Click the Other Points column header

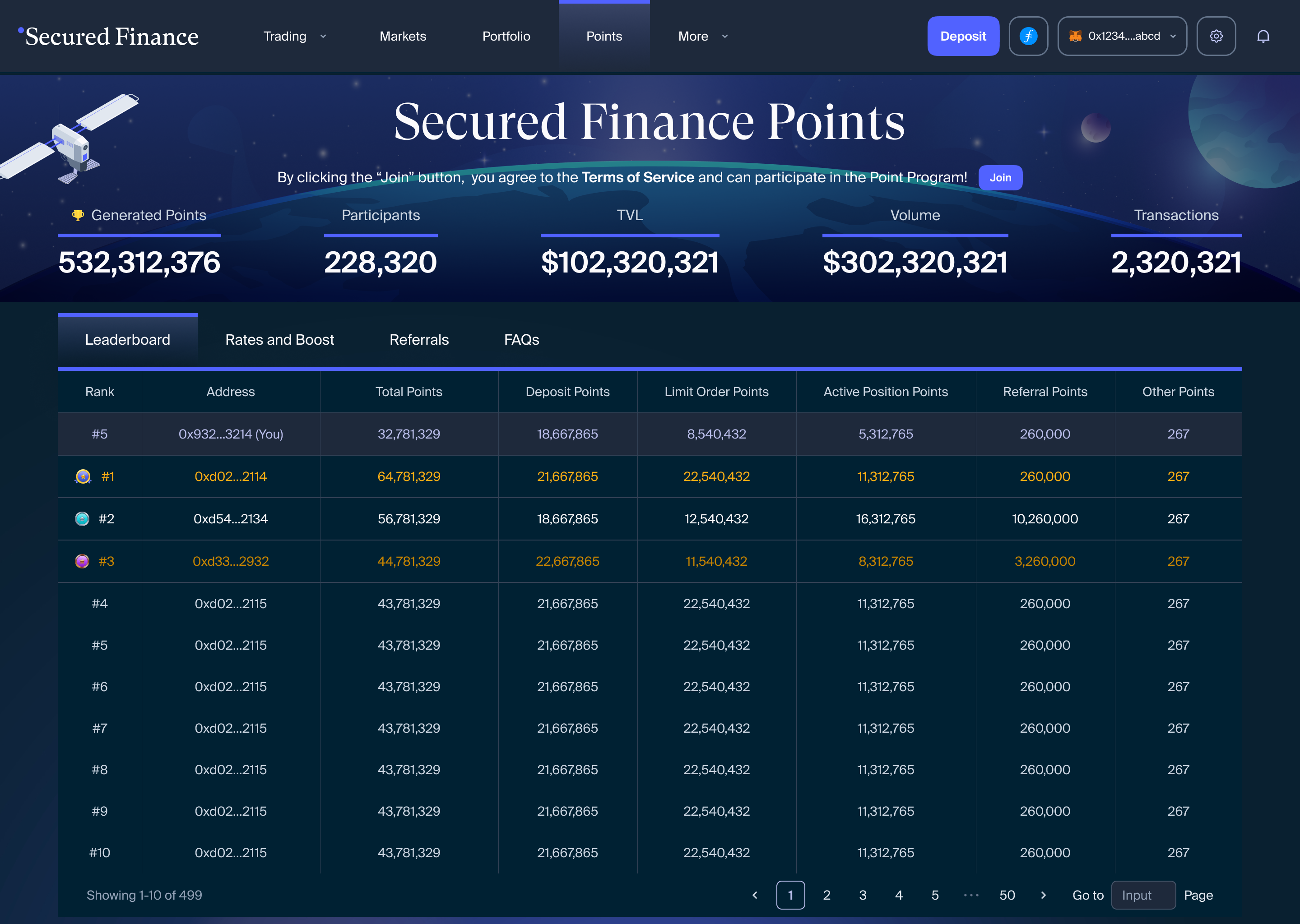point(1178,392)
